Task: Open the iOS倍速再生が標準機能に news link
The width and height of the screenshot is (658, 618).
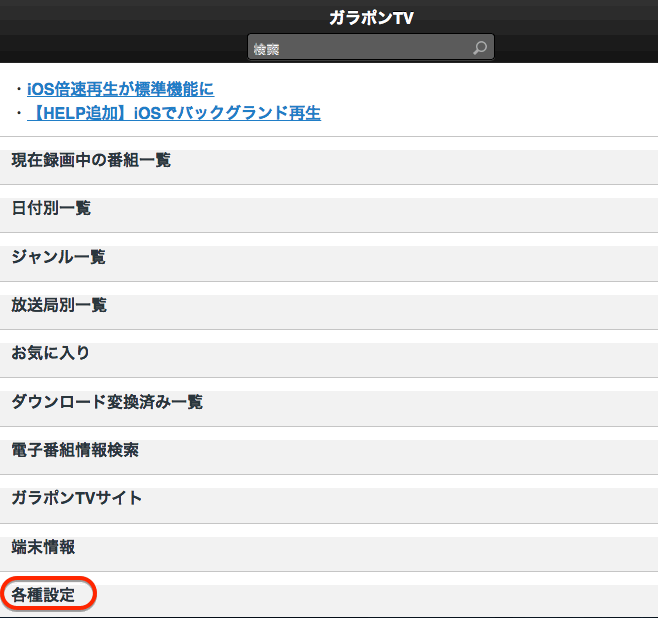Action: coord(120,89)
